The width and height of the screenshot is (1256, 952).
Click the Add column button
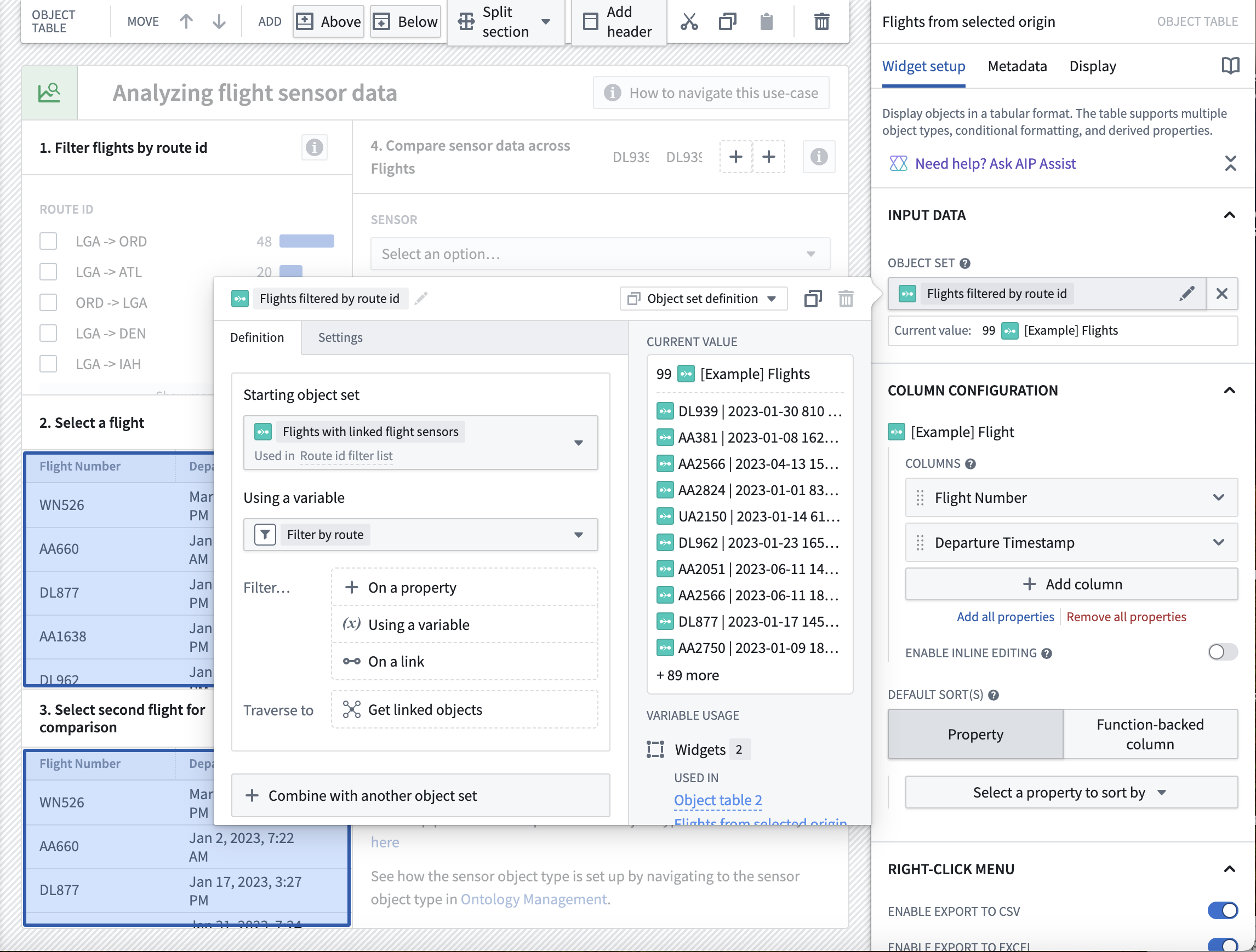click(x=1071, y=584)
